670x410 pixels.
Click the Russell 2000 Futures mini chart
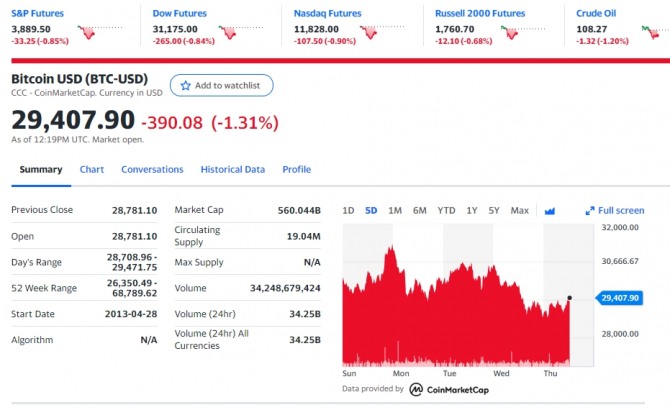(512, 31)
